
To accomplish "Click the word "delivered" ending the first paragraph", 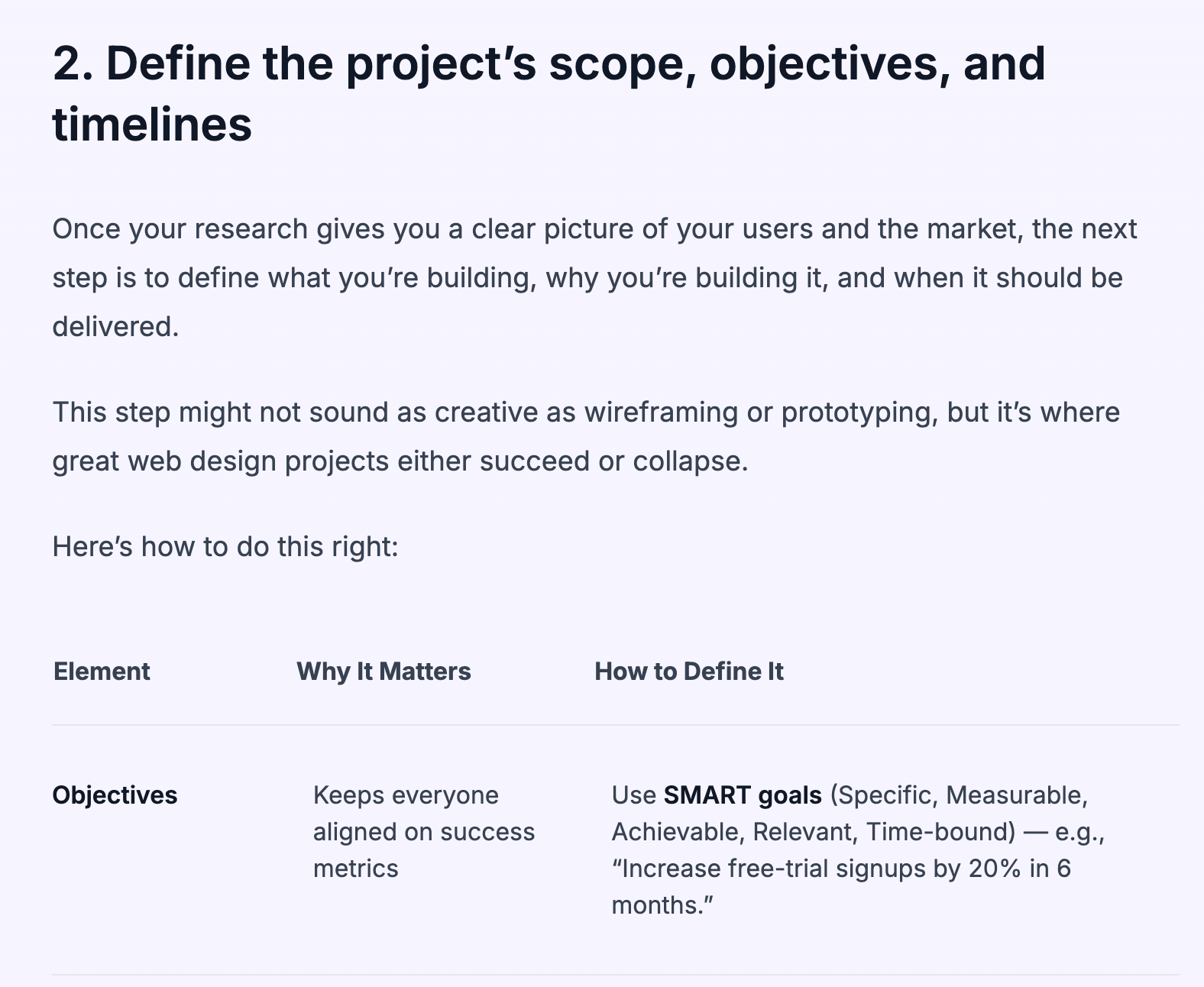I will (114, 327).
